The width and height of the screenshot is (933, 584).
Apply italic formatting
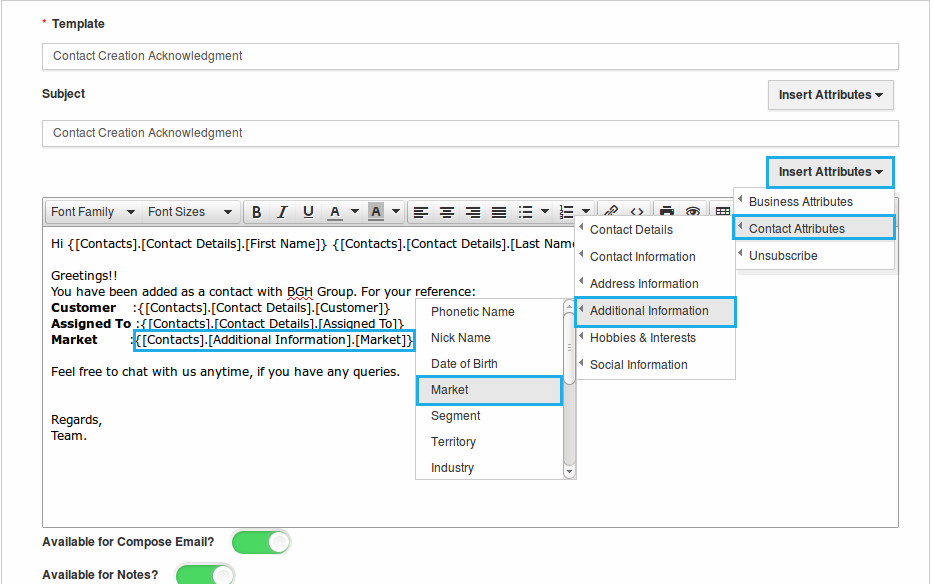tap(282, 212)
